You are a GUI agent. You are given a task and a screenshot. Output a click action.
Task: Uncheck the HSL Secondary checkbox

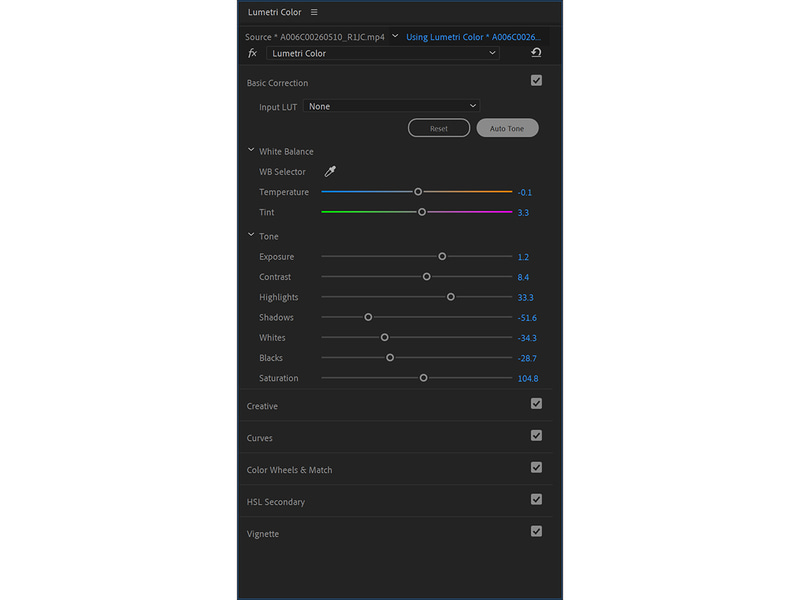tap(536, 499)
